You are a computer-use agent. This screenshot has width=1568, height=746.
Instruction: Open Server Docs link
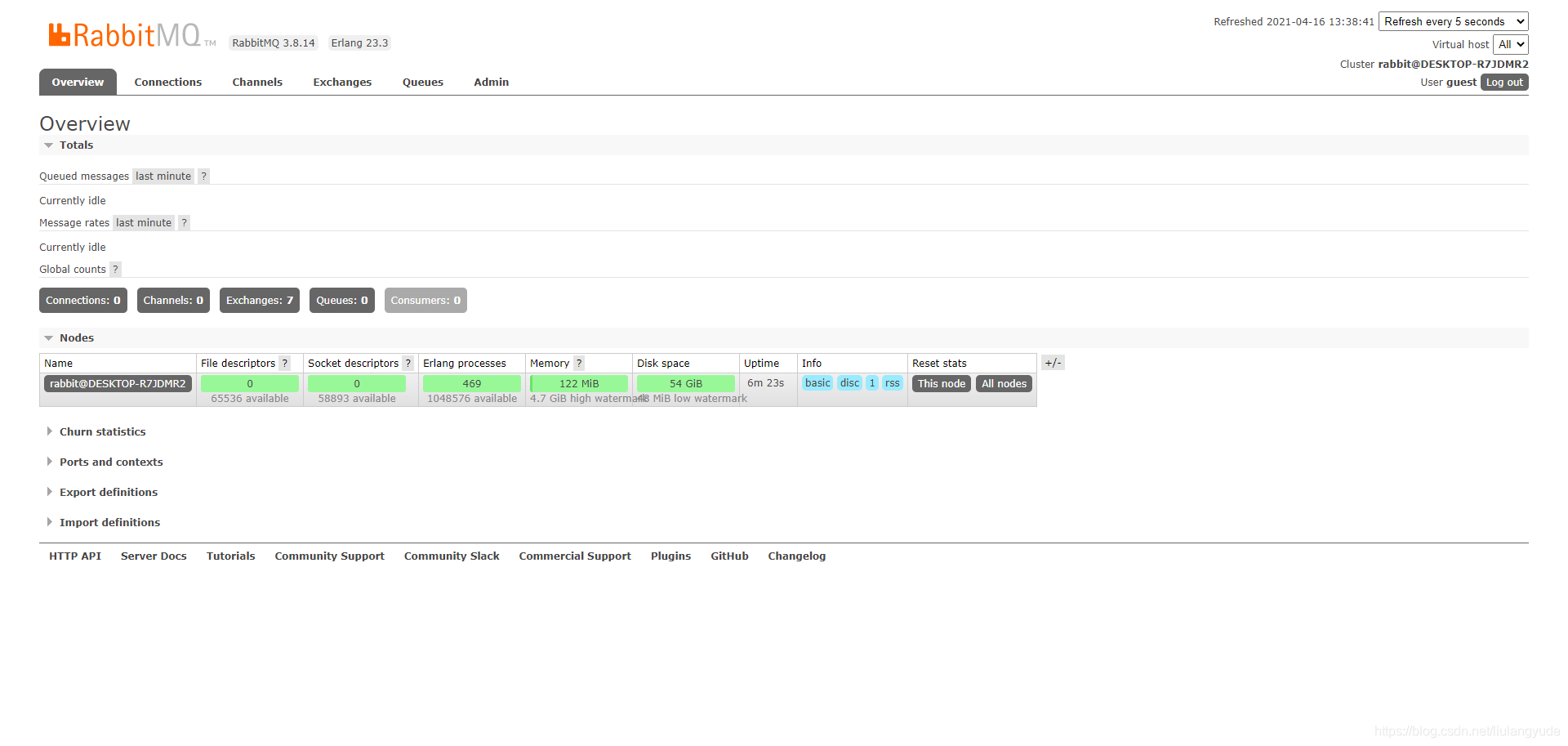tap(154, 556)
